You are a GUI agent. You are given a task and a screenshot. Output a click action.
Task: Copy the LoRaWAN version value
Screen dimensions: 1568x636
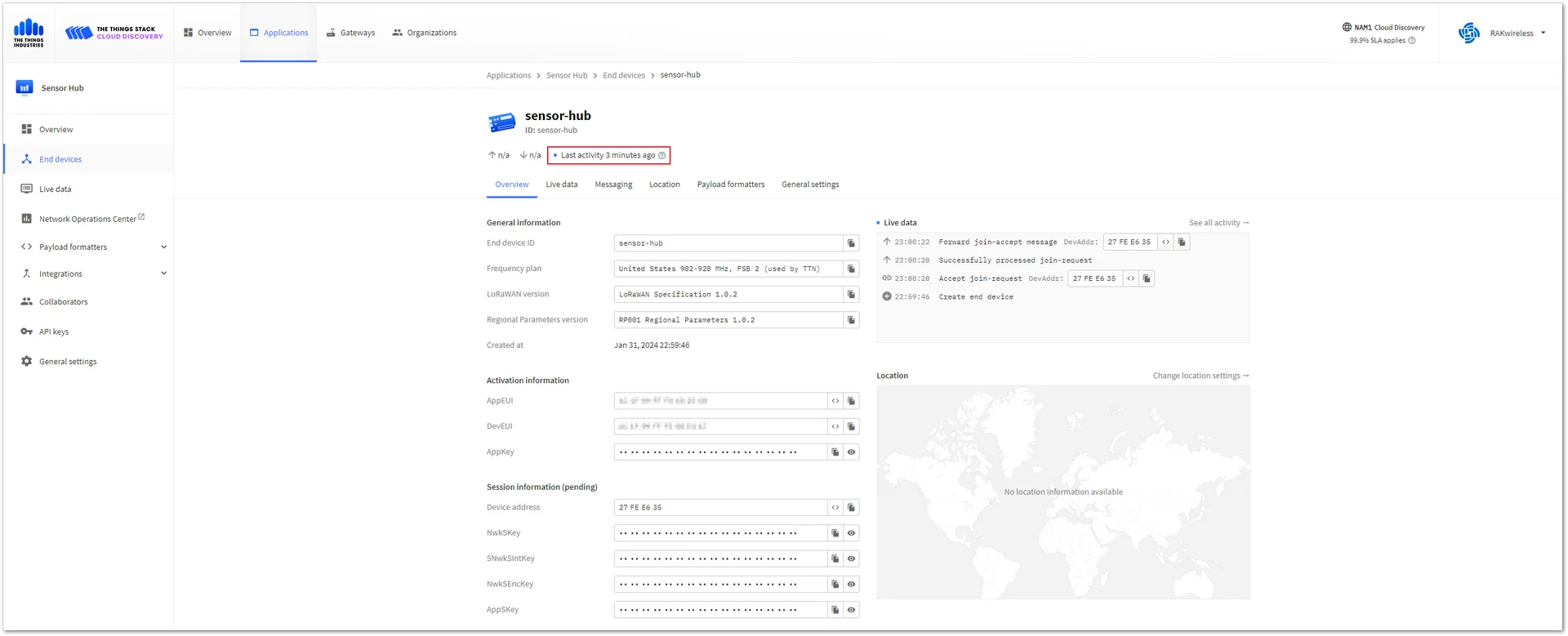click(x=851, y=295)
